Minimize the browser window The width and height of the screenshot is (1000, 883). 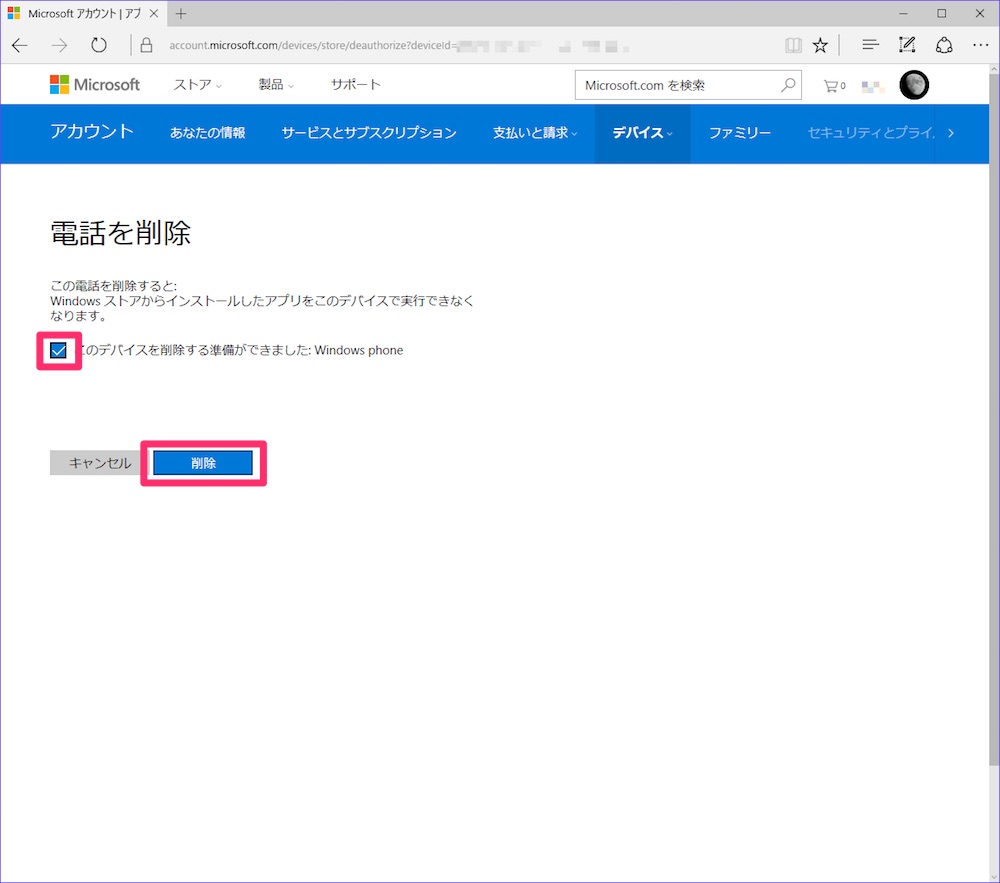903,13
